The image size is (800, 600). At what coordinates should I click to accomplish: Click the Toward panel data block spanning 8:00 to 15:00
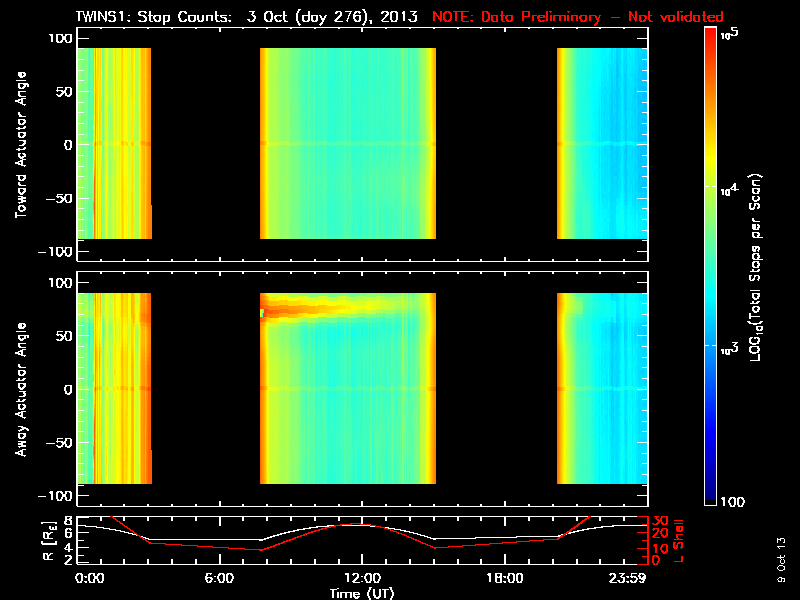[x=348, y=143]
